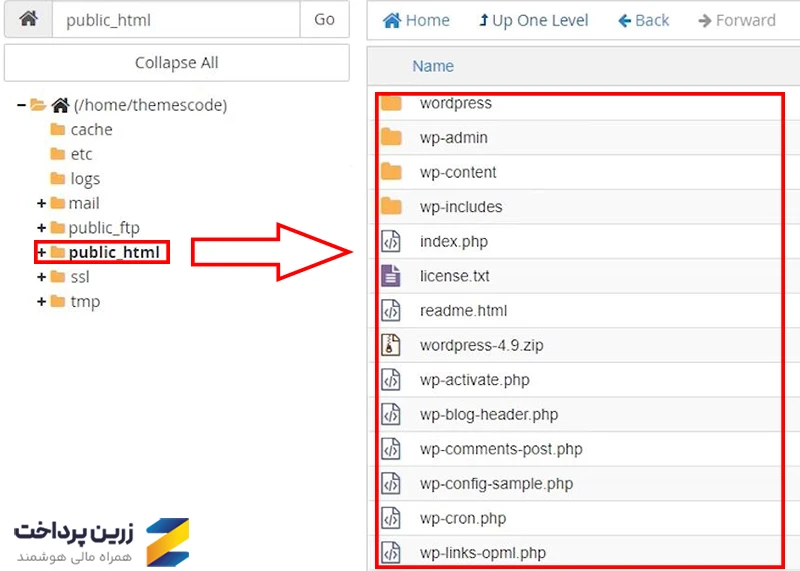800x571 pixels.
Task: Click the house icon beside /home/themescode
Action: 60,105
